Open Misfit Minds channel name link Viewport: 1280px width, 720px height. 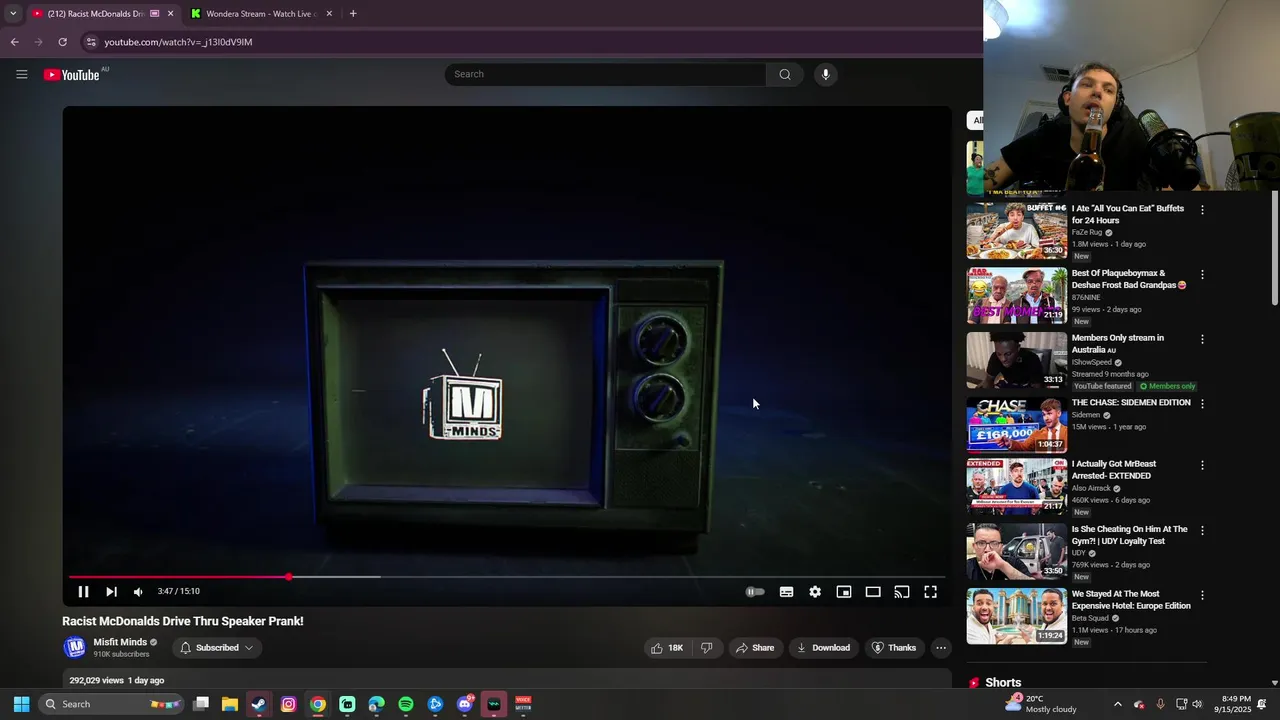click(120, 642)
